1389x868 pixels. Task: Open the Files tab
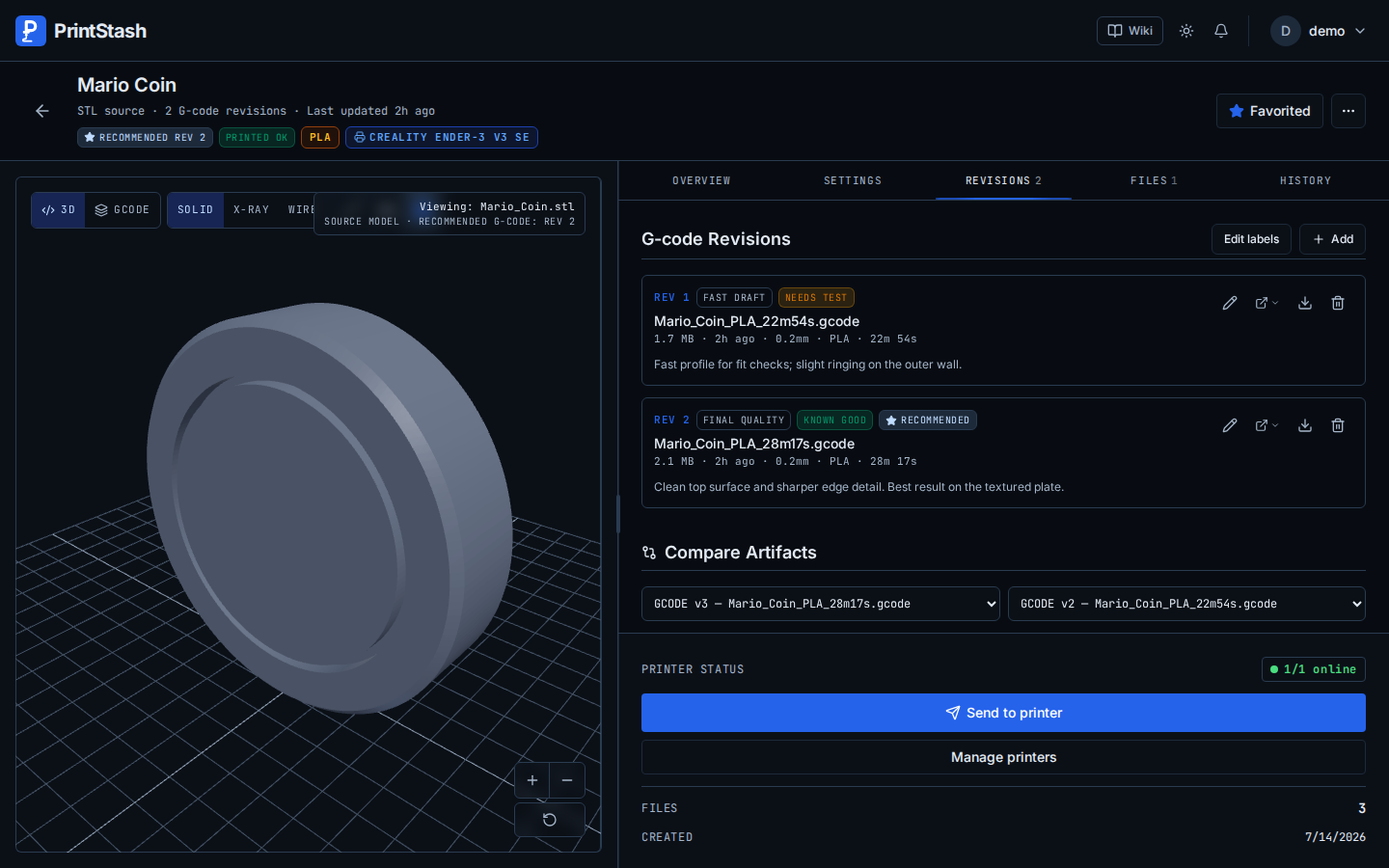[1154, 180]
